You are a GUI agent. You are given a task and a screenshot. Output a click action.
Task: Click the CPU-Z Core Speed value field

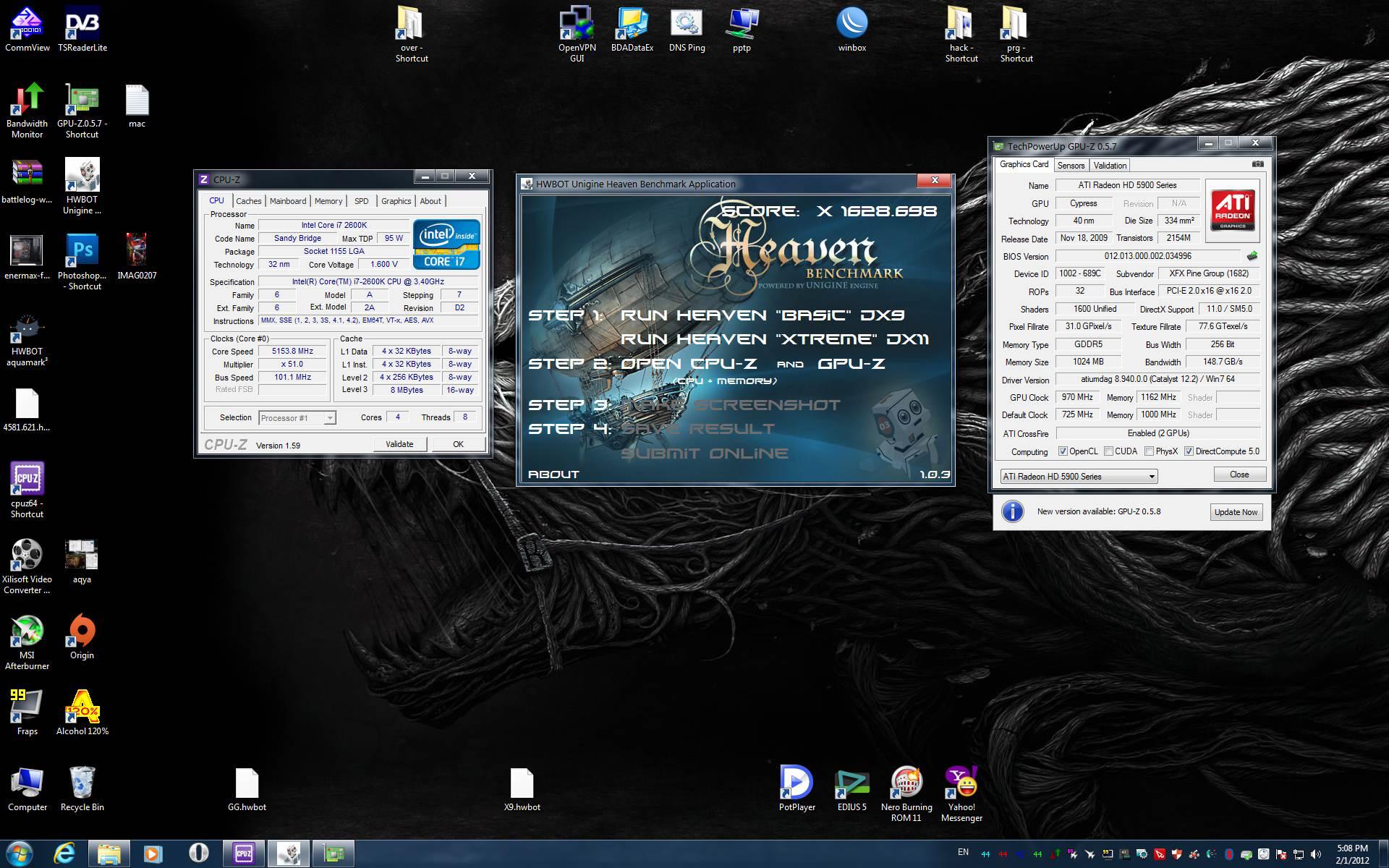(x=292, y=352)
